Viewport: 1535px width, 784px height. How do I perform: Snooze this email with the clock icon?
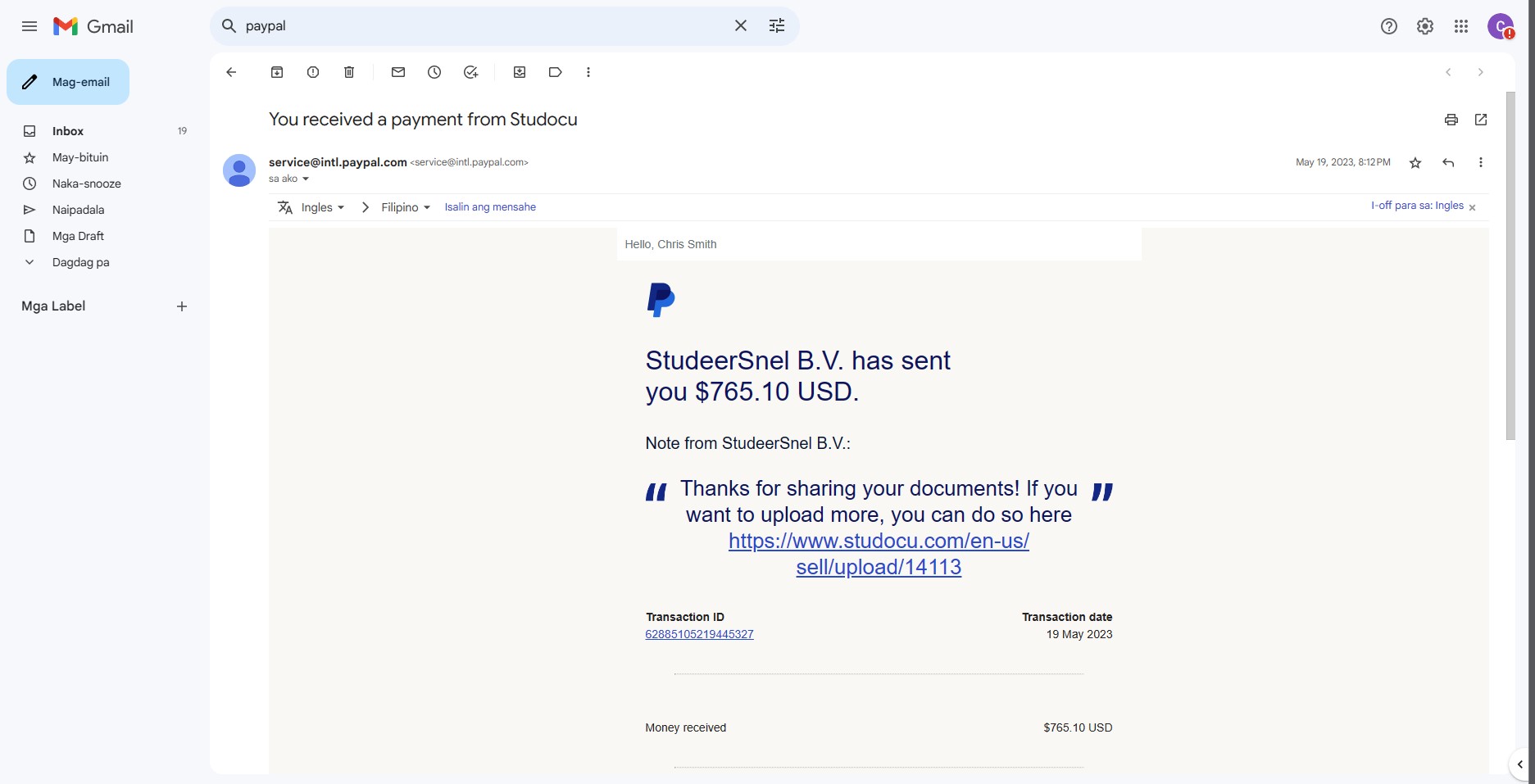point(434,72)
